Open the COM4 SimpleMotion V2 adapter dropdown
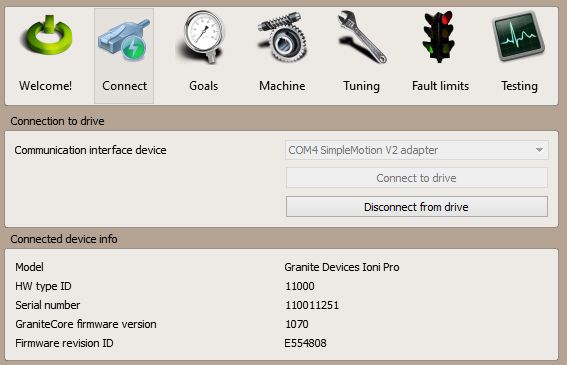This screenshot has height=365, width=567. tap(417, 150)
